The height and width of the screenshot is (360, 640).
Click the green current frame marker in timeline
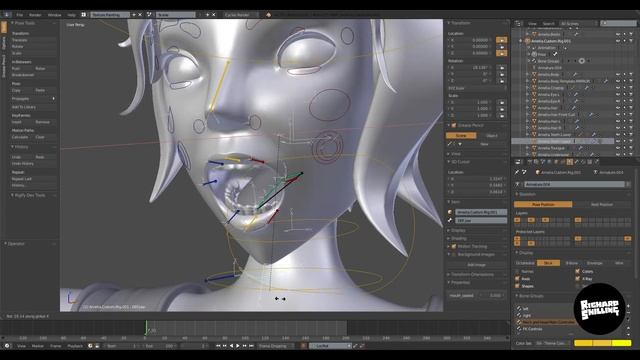[146, 328]
